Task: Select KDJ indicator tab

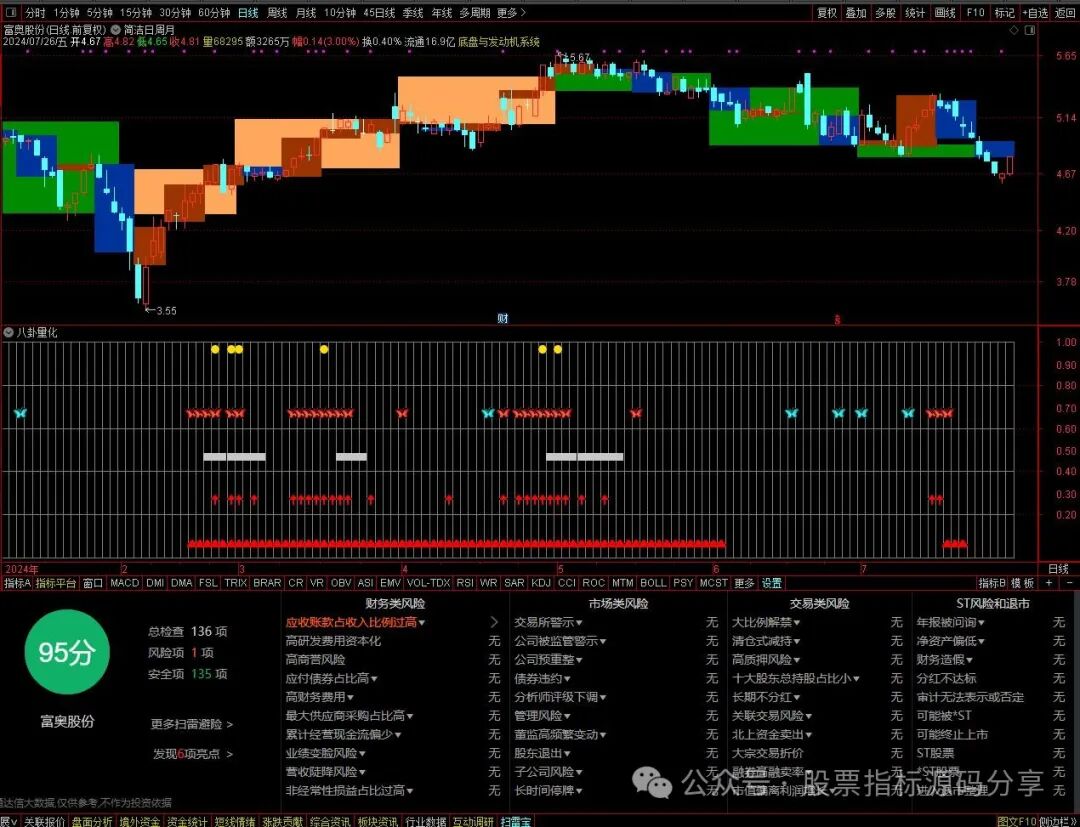Action: (541, 583)
